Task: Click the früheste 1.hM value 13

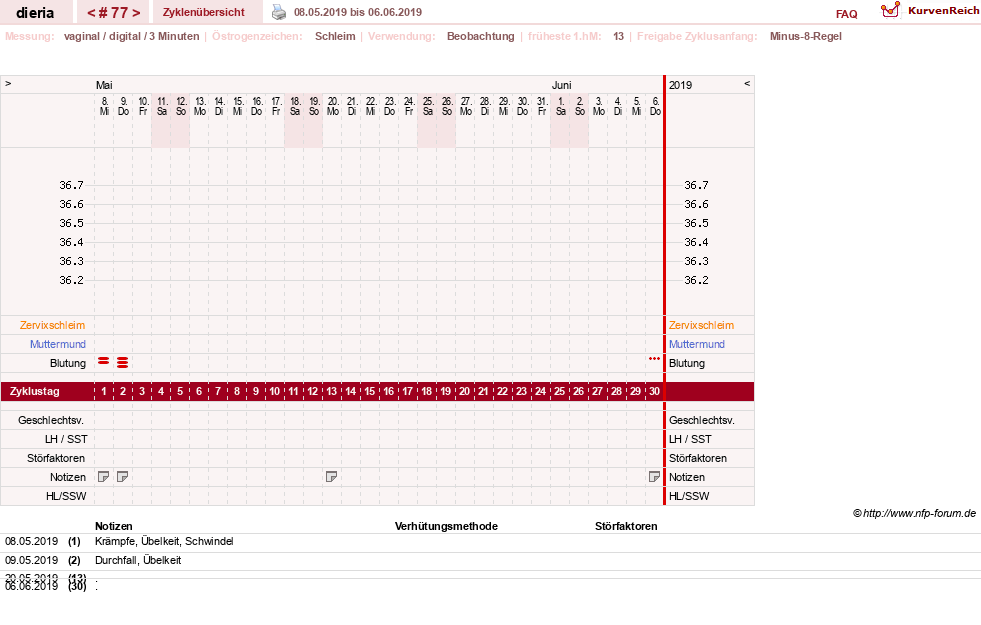Action: (x=618, y=36)
